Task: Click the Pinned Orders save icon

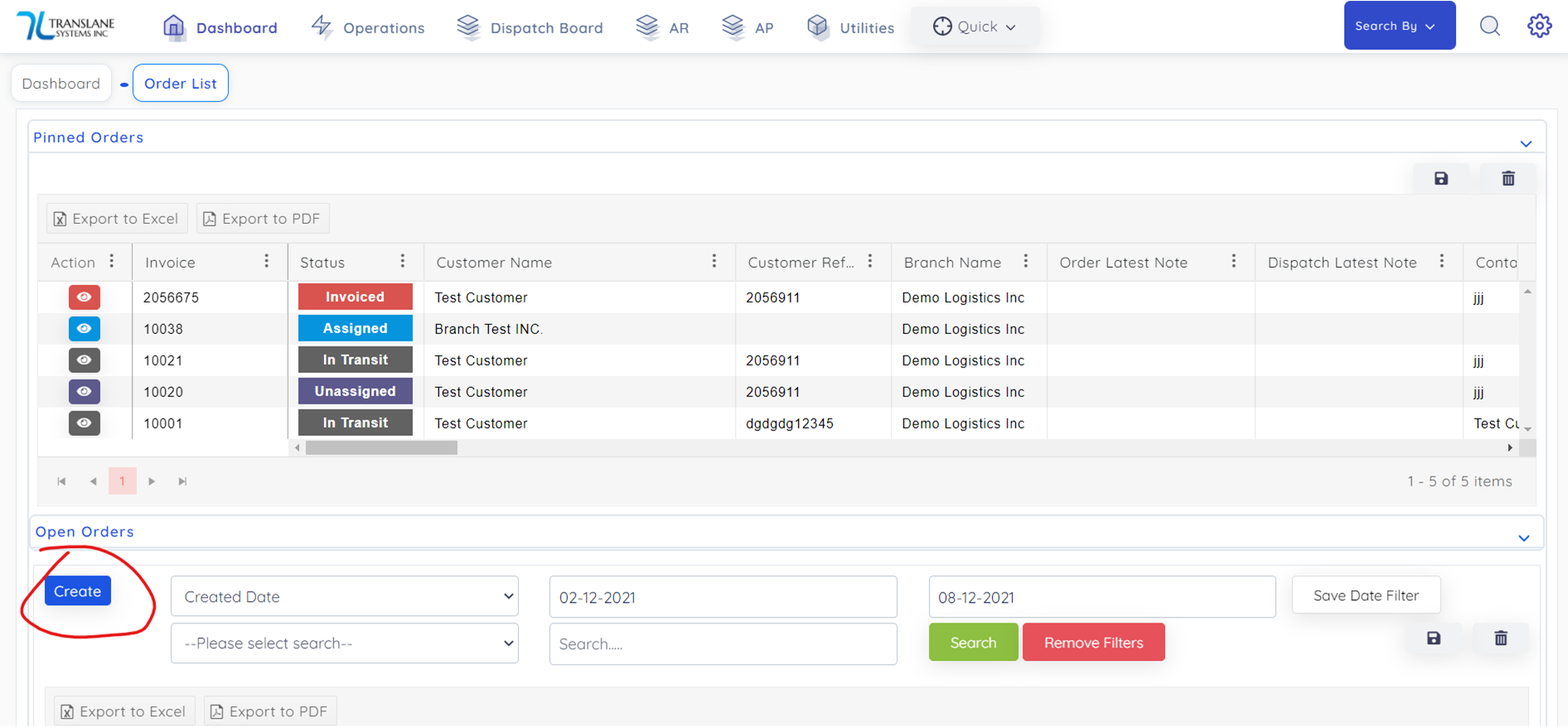Action: pyautogui.click(x=1441, y=178)
